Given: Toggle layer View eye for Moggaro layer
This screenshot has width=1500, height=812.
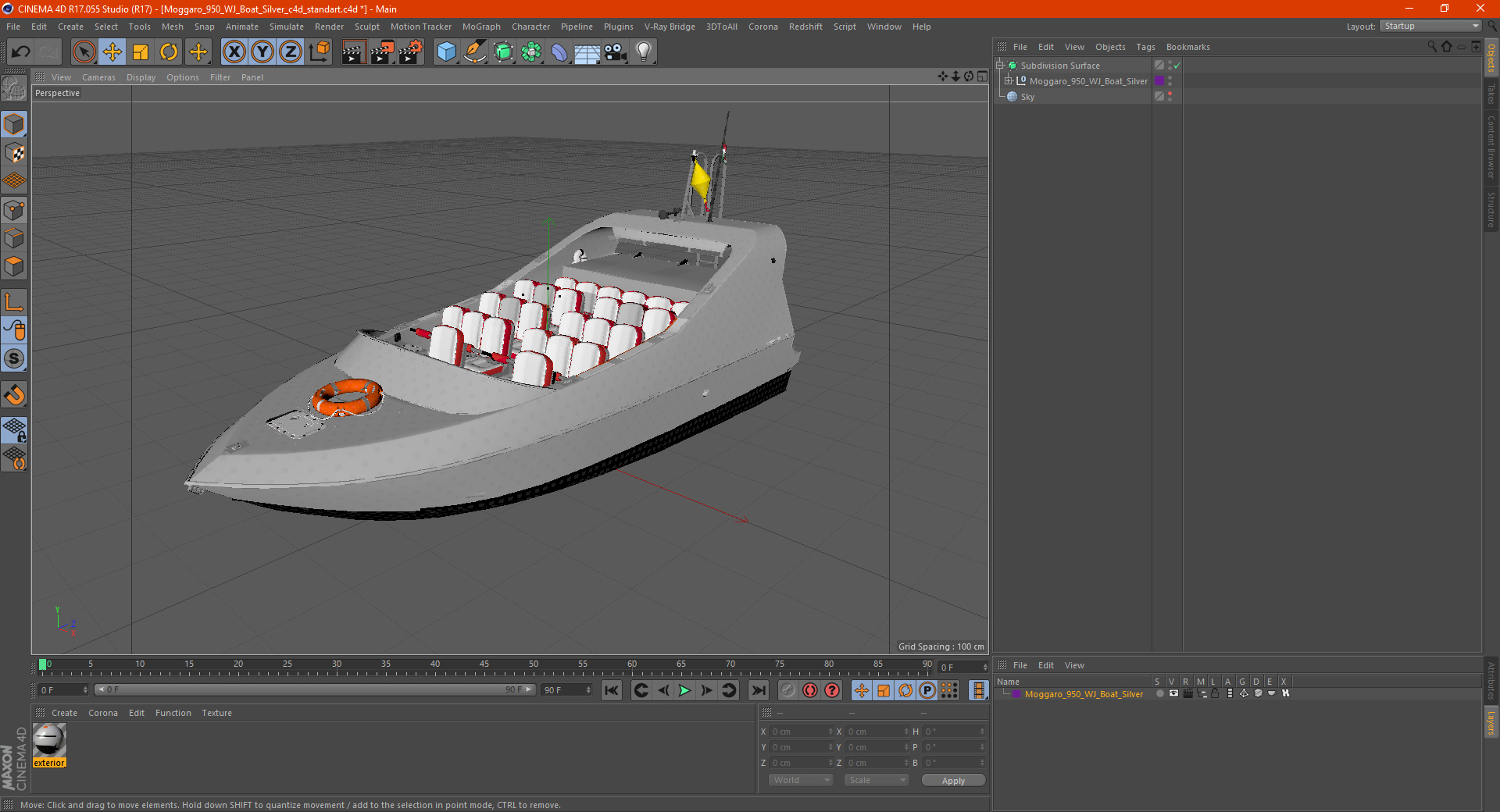Looking at the screenshot, I should click(1173, 693).
